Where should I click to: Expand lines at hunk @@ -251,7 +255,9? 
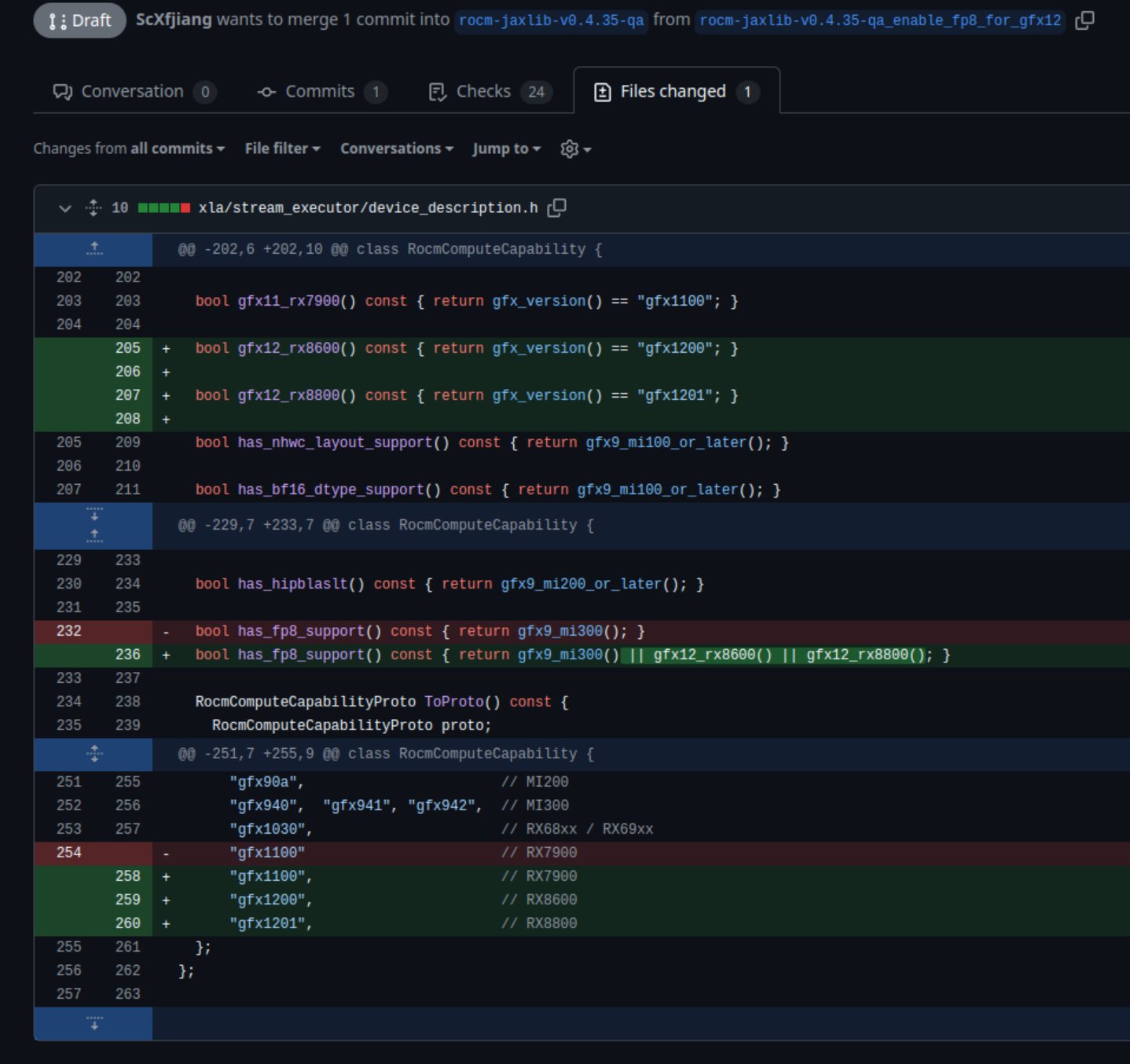(x=94, y=754)
